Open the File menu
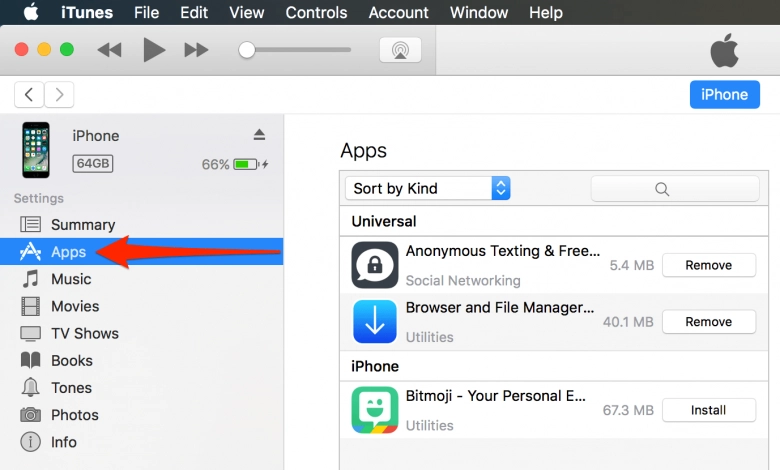The width and height of the screenshot is (780, 470). coord(146,12)
